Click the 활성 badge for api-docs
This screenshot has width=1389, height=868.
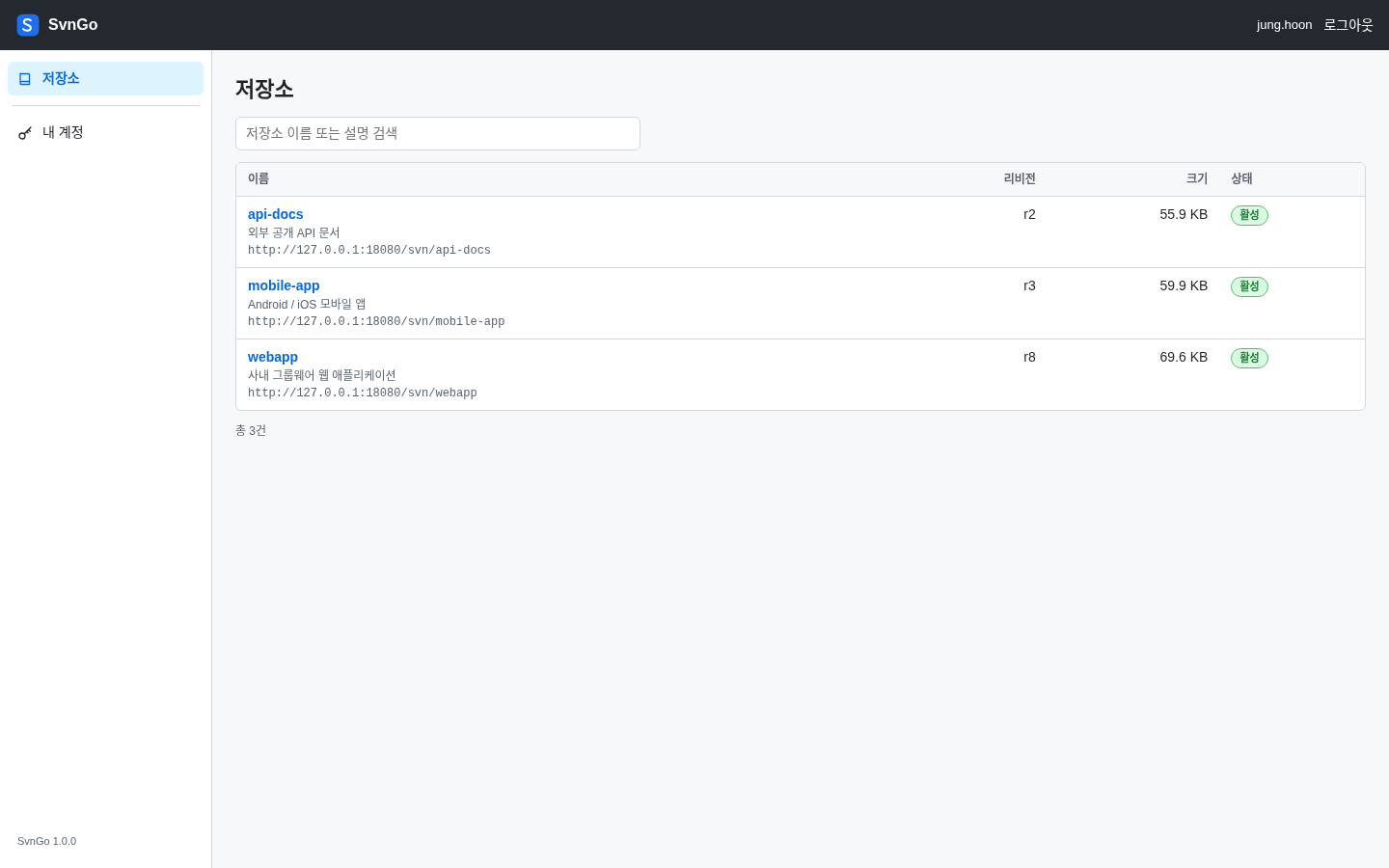(1249, 215)
